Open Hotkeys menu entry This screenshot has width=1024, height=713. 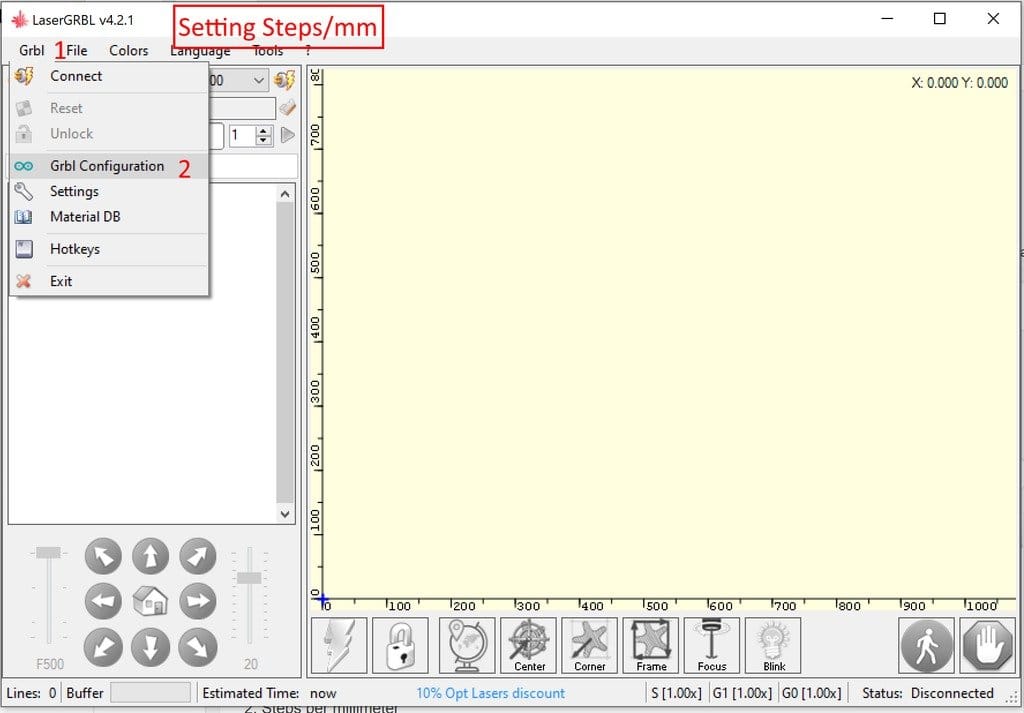pyautogui.click(x=109, y=249)
